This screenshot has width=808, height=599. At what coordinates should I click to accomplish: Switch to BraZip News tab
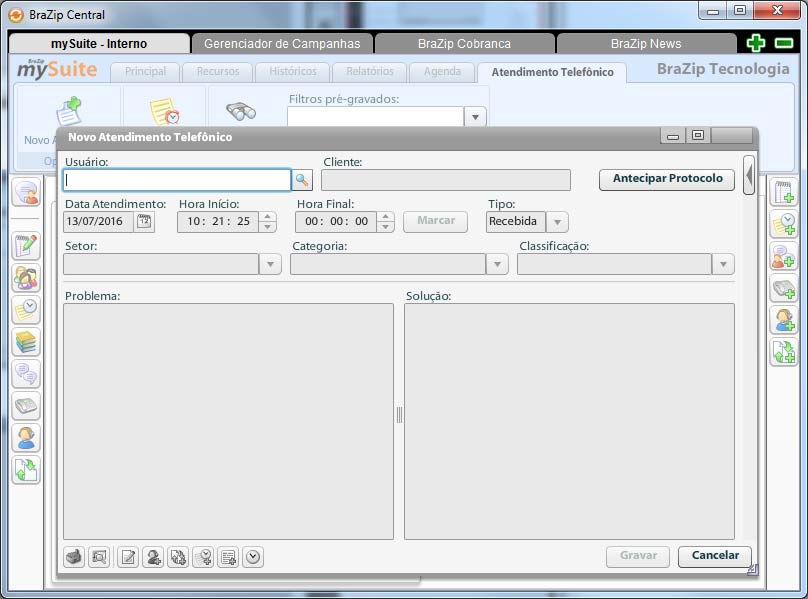[646, 44]
